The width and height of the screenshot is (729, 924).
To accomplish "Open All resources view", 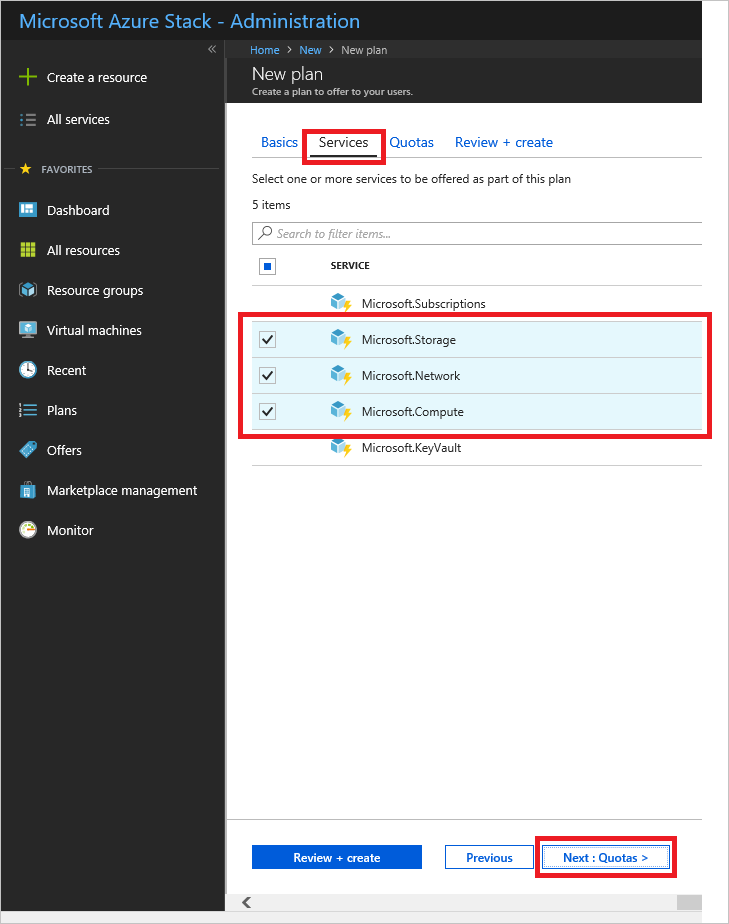I will [83, 250].
